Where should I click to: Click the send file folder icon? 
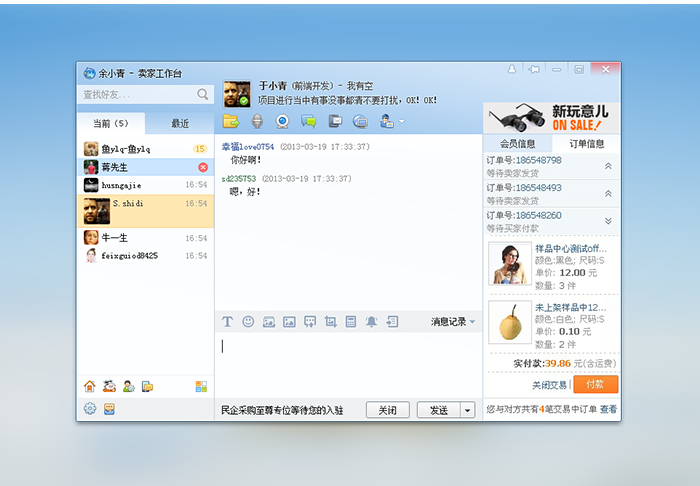coord(231,122)
